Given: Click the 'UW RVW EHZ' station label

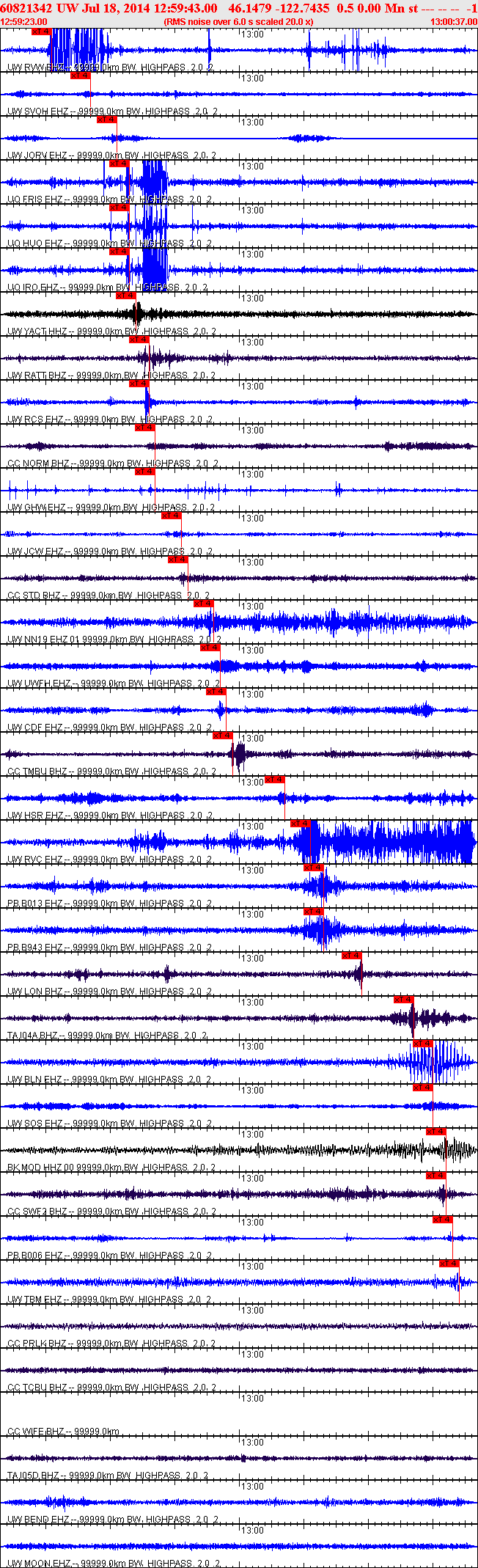Looking at the screenshot, I should click(x=36, y=67).
